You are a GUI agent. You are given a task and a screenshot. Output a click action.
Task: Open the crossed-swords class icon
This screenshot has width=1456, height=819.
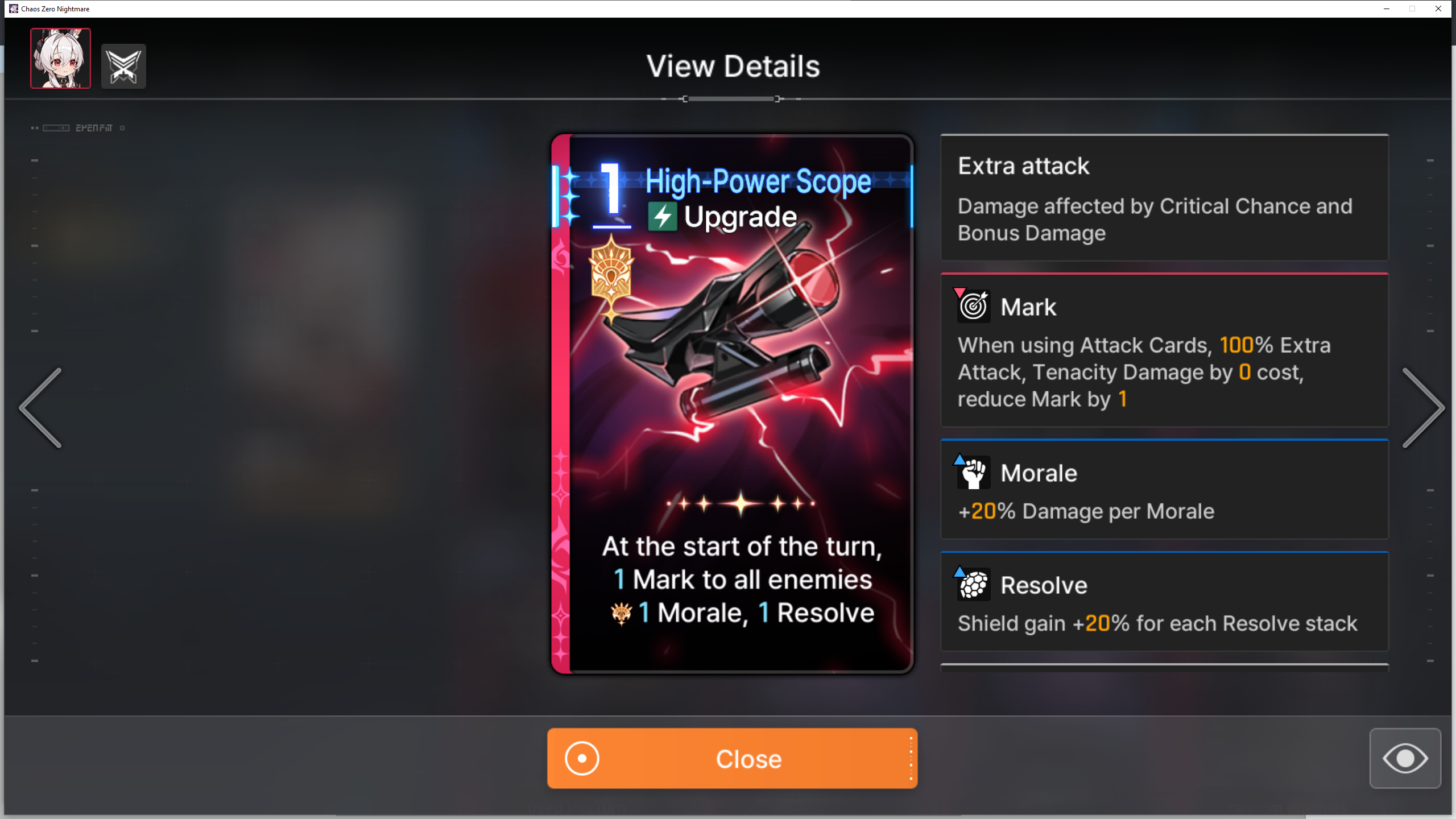click(x=123, y=66)
